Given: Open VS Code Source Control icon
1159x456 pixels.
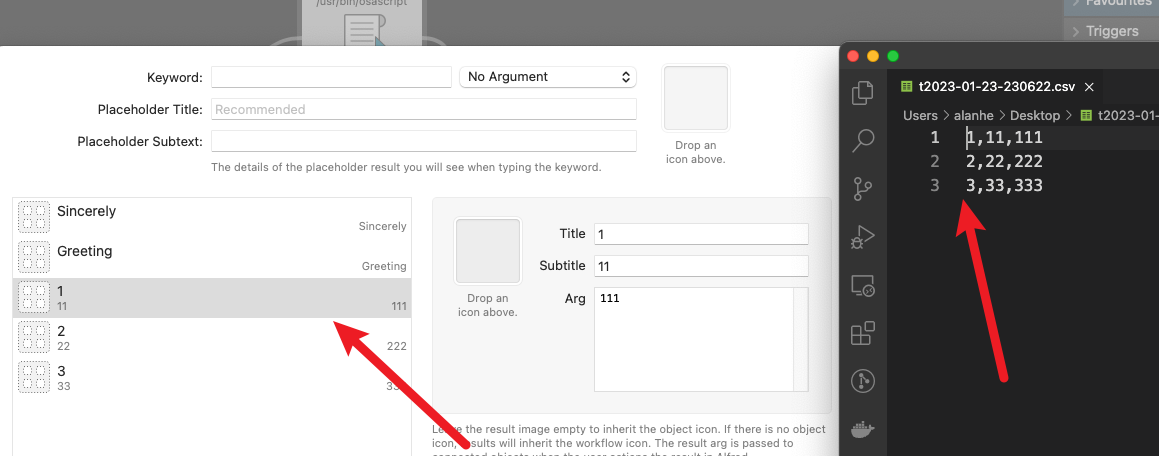Looking at the screenshot, I should tap(863, 188).
